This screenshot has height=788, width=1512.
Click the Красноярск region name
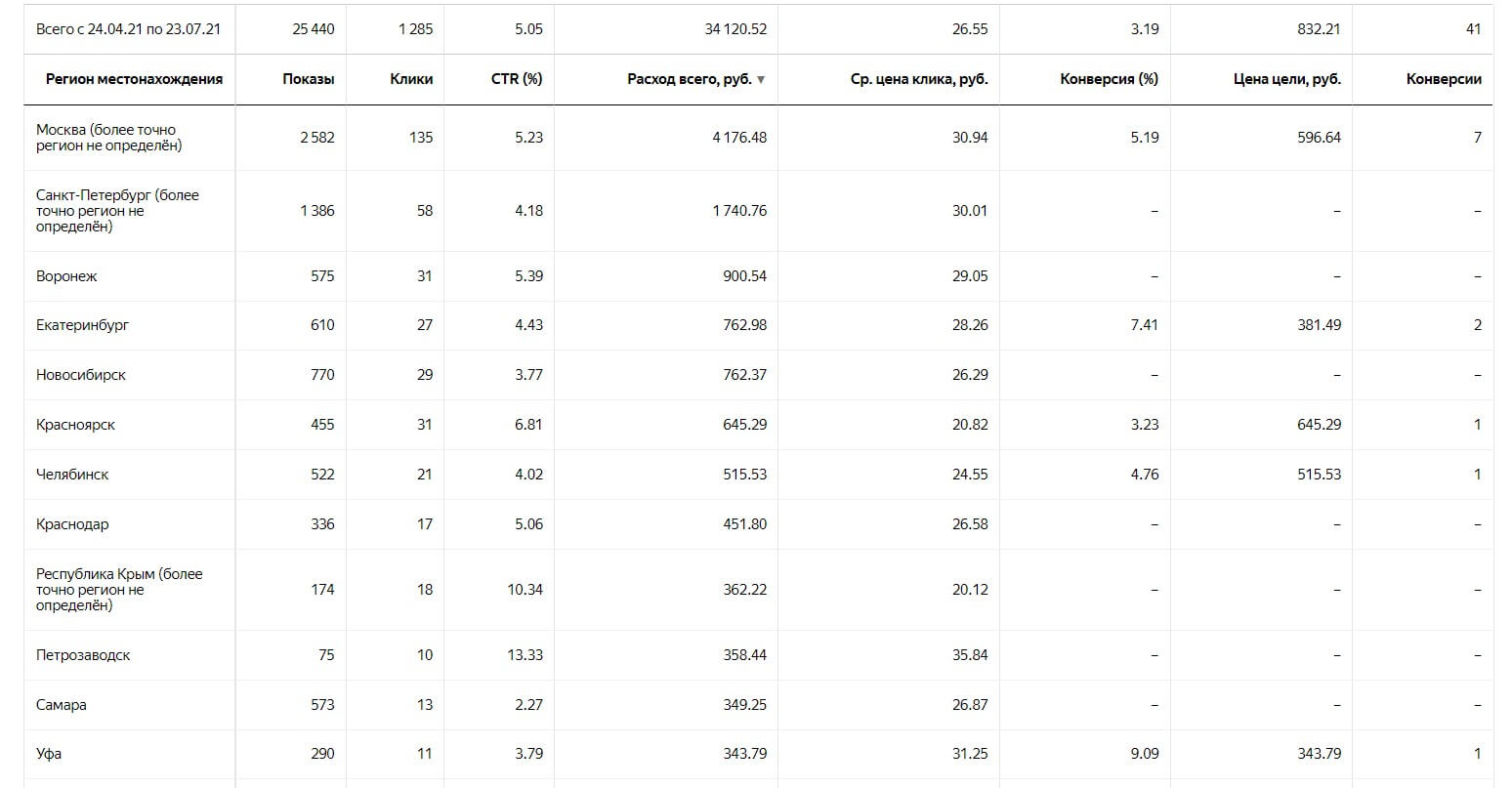coord(75,425)
